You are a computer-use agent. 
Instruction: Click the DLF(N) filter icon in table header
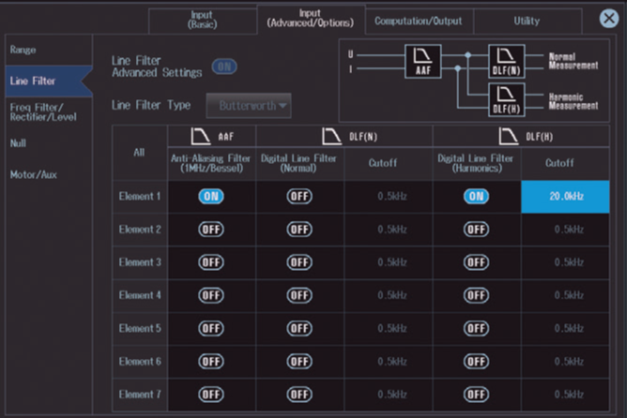329,136
